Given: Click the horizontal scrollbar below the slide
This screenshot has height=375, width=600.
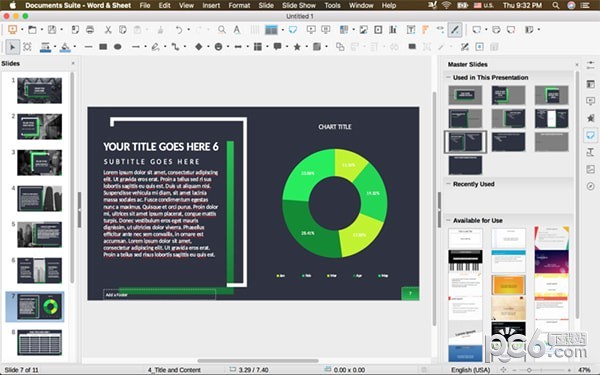Looking at the screenshot, I should pos(258,360).
